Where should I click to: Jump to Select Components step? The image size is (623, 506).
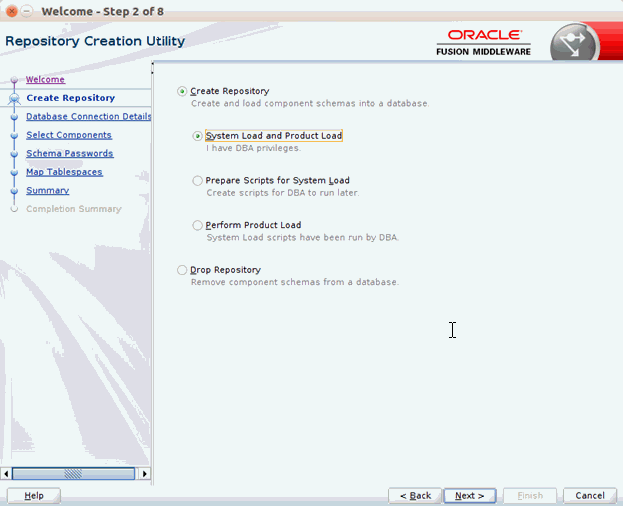[x=69, y=135]
